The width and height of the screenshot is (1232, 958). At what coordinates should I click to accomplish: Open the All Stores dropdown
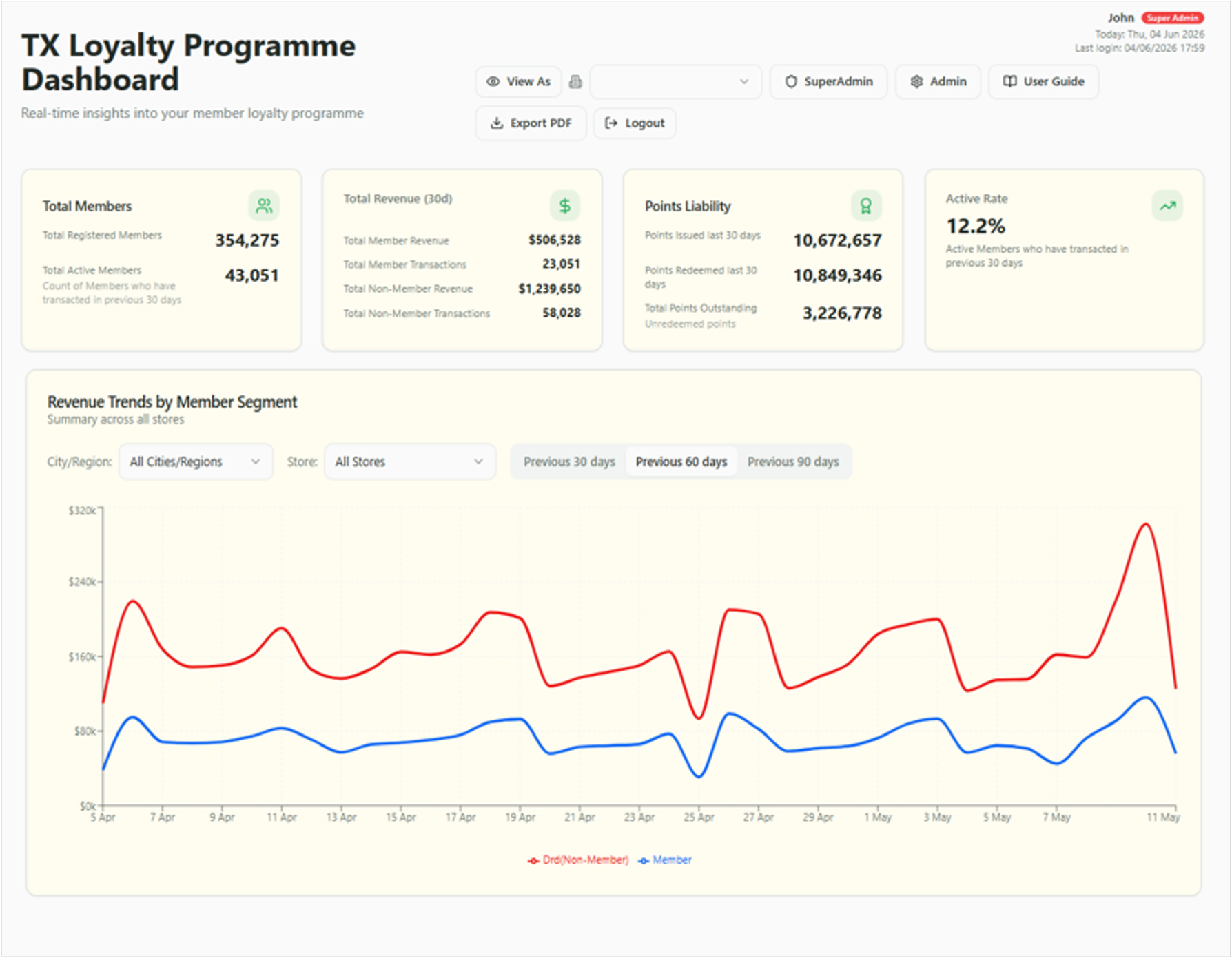point(410,461)
